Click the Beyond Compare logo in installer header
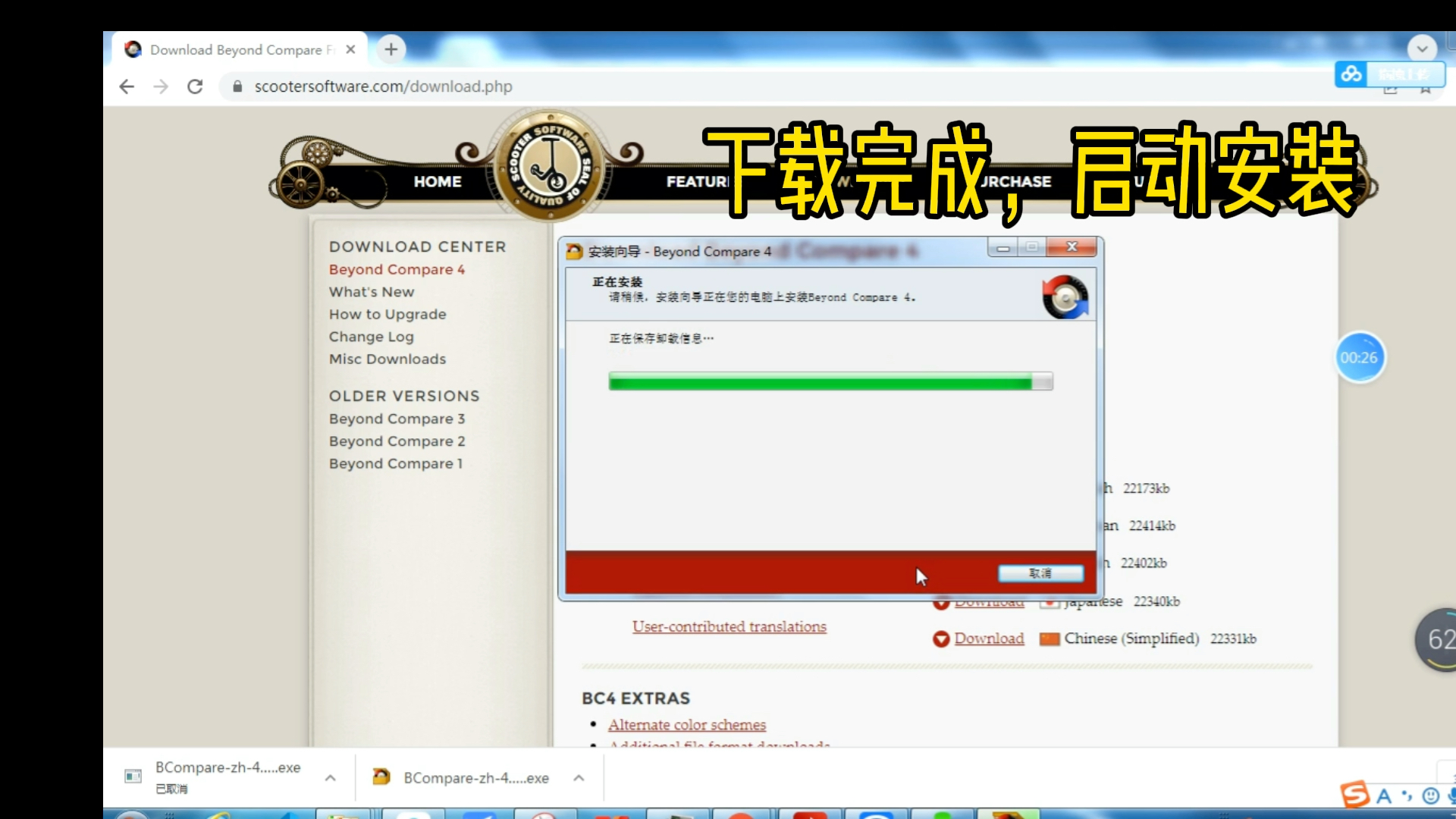 pos(1065,297)
